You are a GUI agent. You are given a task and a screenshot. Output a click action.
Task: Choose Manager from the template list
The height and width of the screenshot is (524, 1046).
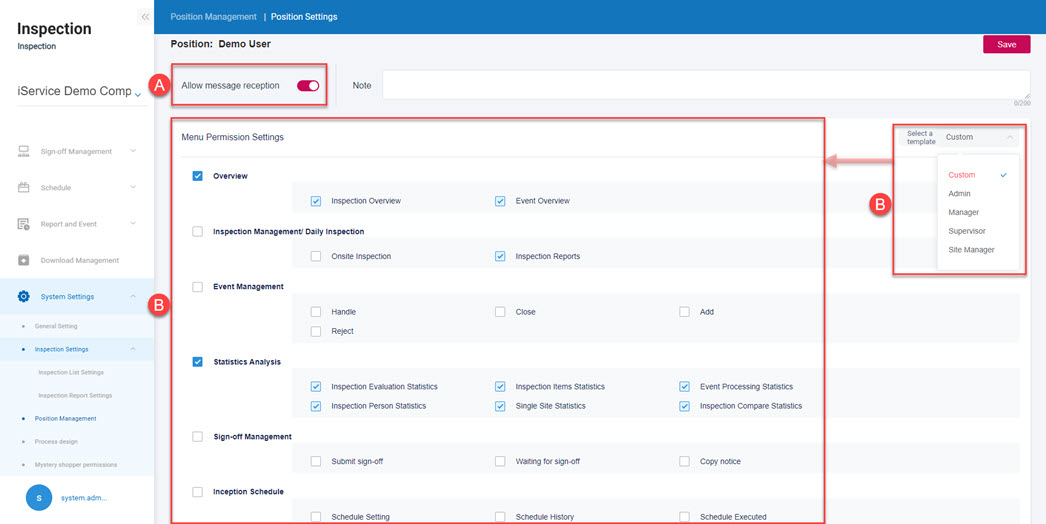964,212
